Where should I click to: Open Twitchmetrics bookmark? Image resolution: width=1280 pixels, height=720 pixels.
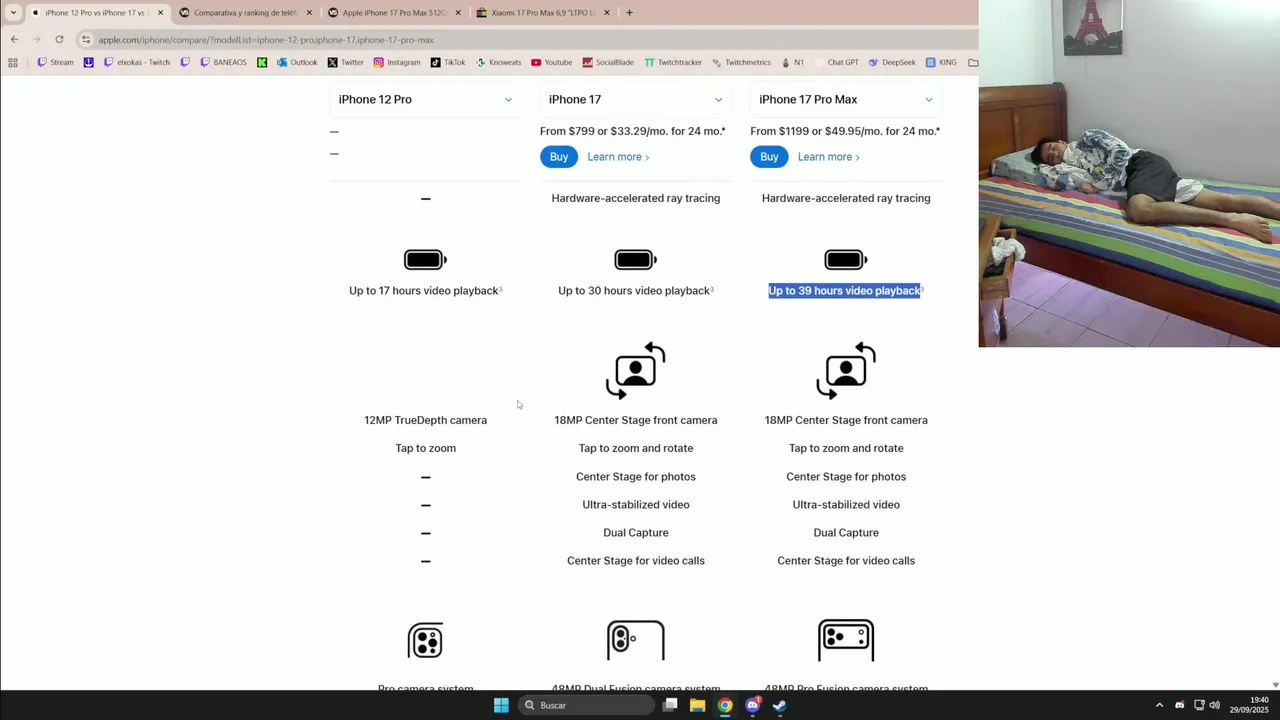point(741,62)
